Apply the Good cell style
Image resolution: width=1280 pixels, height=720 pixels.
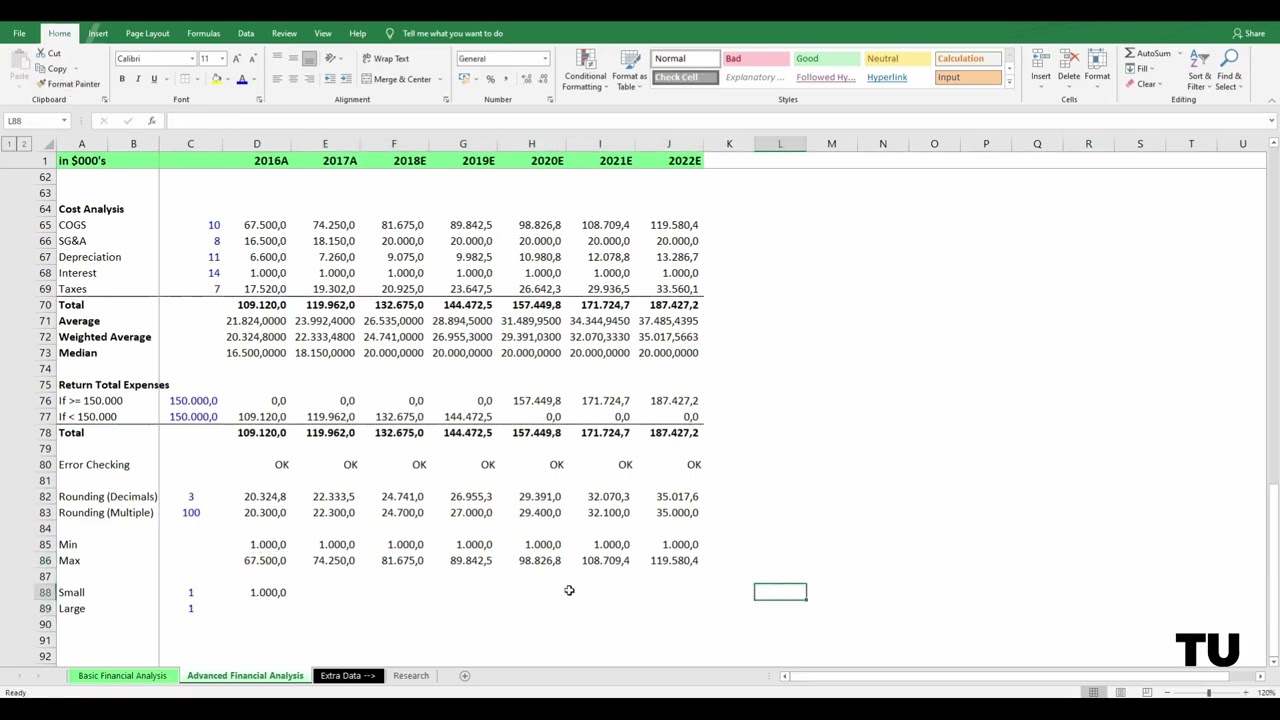(x=826, y=59)
